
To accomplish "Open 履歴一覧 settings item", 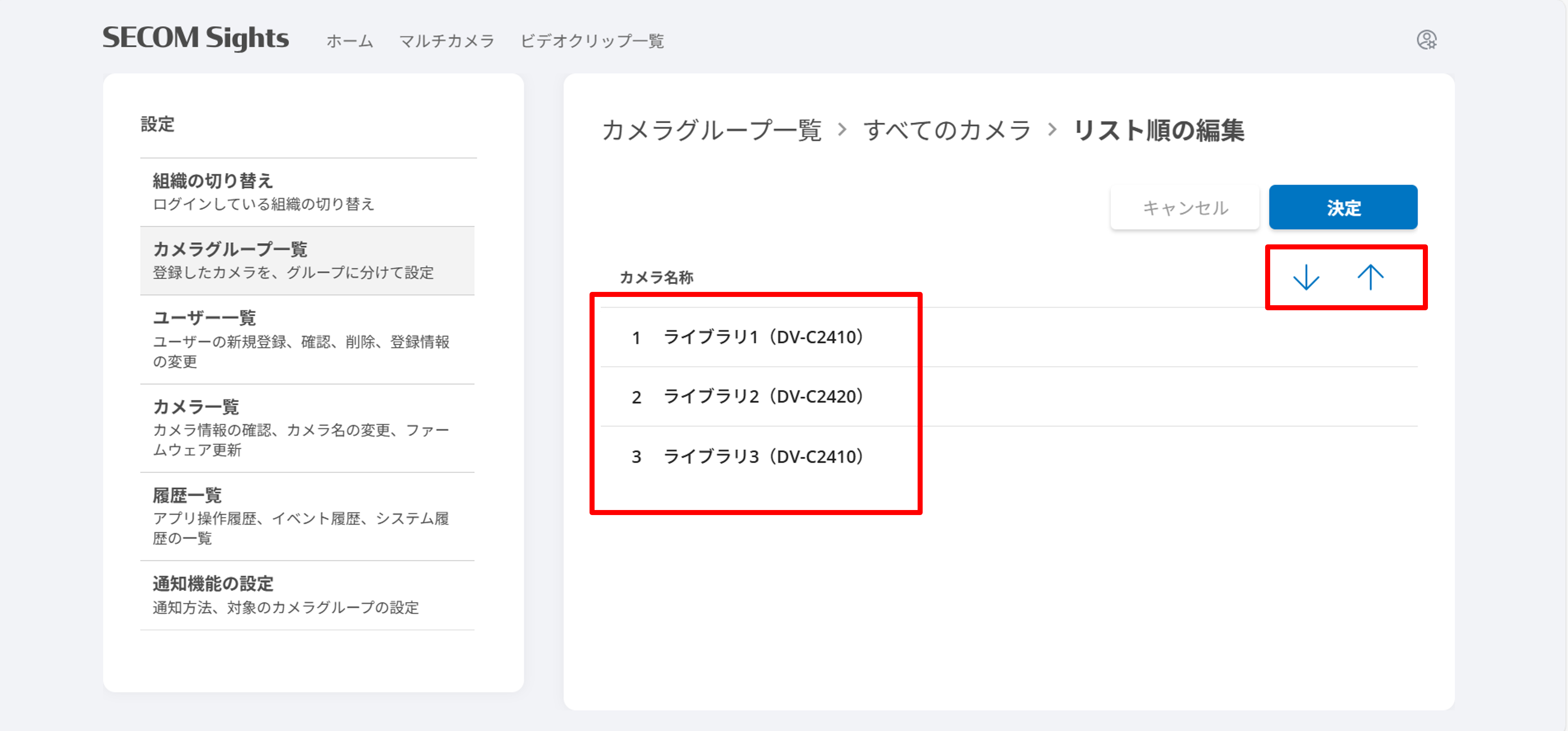I will coord(308,516).
